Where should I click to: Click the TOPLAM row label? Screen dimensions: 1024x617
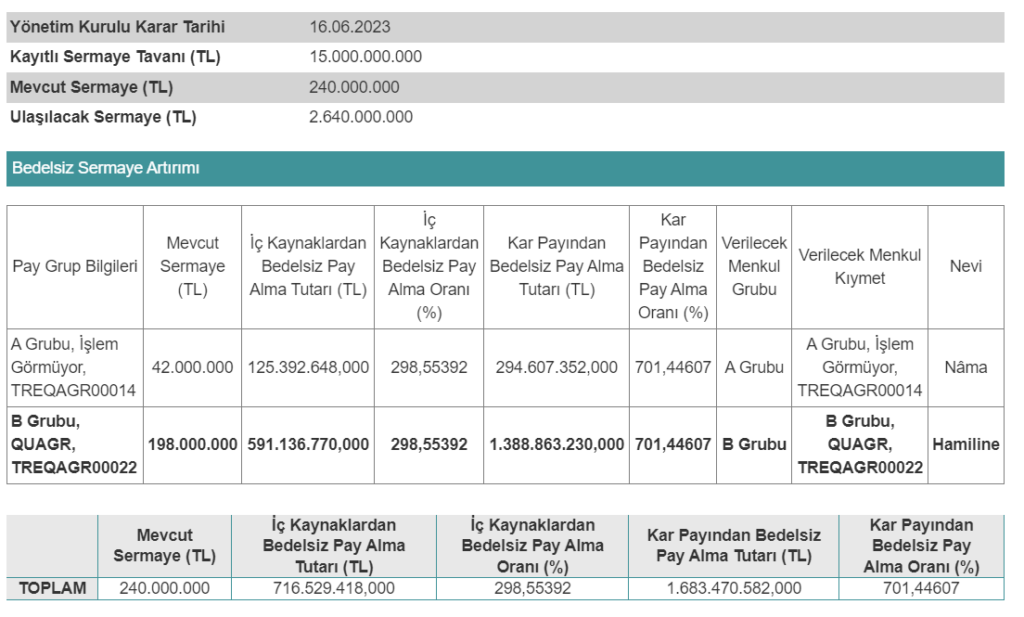[x=52, y=588]
